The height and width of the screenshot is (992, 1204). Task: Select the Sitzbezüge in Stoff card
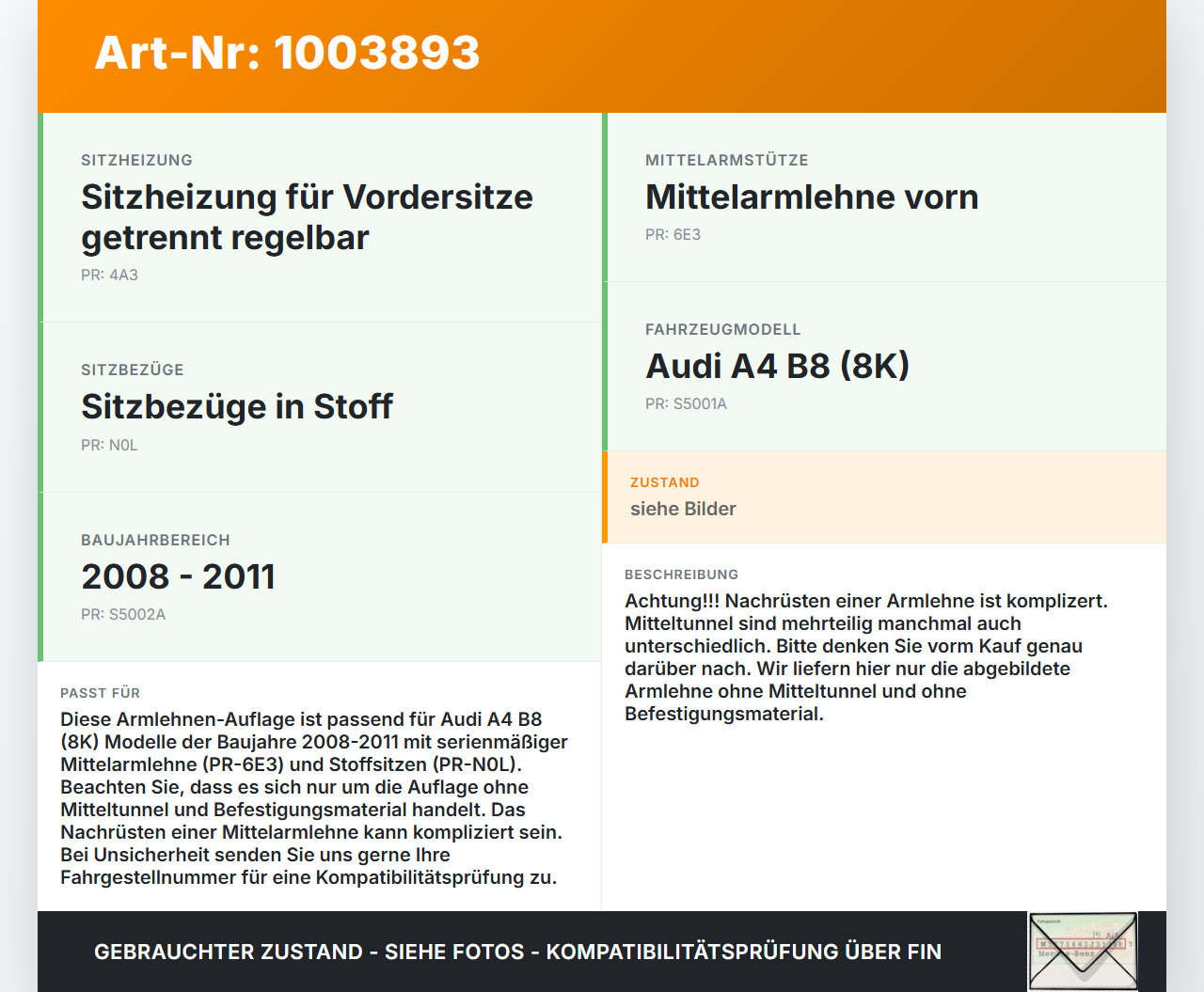click(x=320, y=407)
